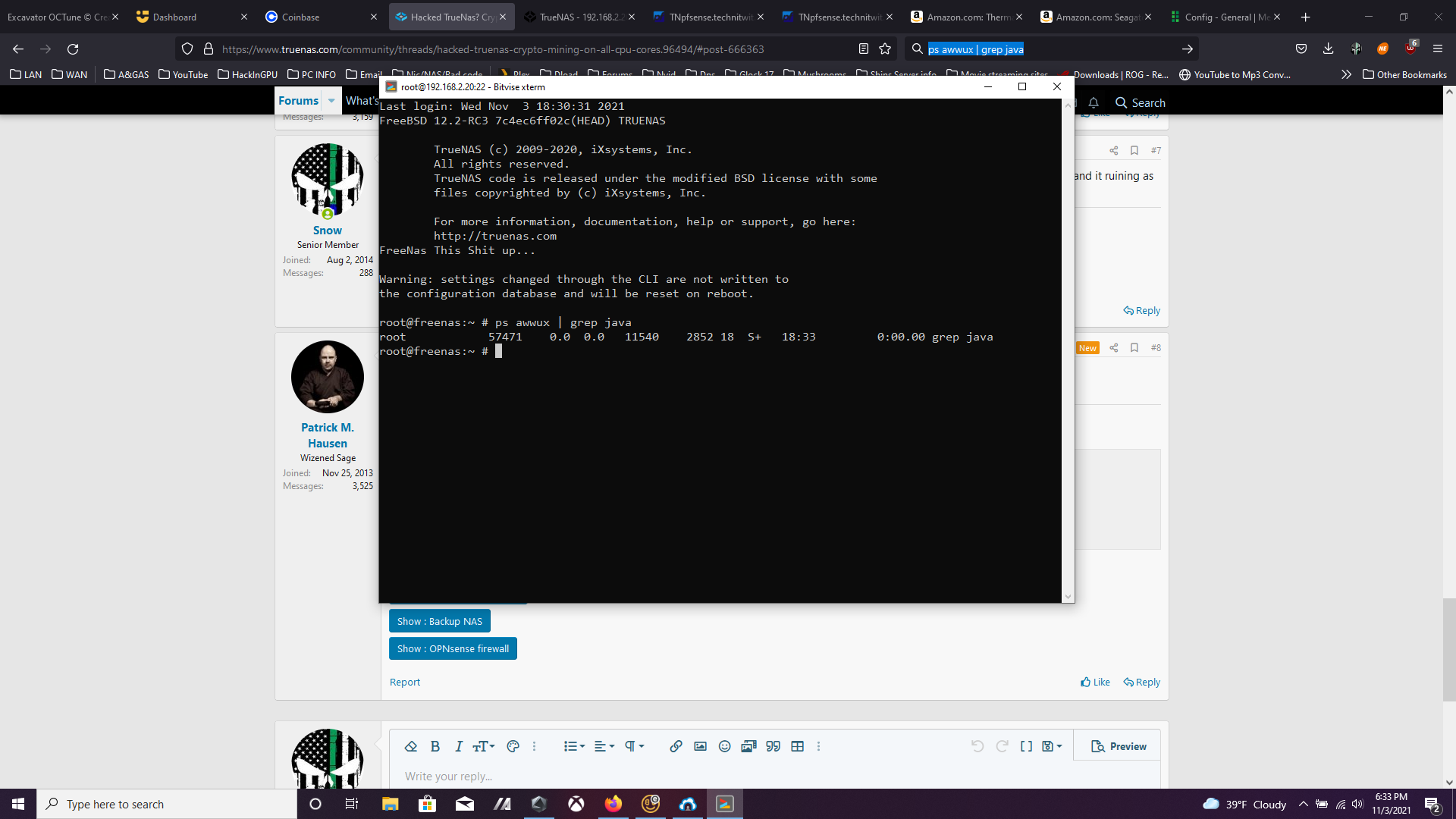Click the insert link icon
This screenshot has width=1456, height=819.
(x=676, y=746)
